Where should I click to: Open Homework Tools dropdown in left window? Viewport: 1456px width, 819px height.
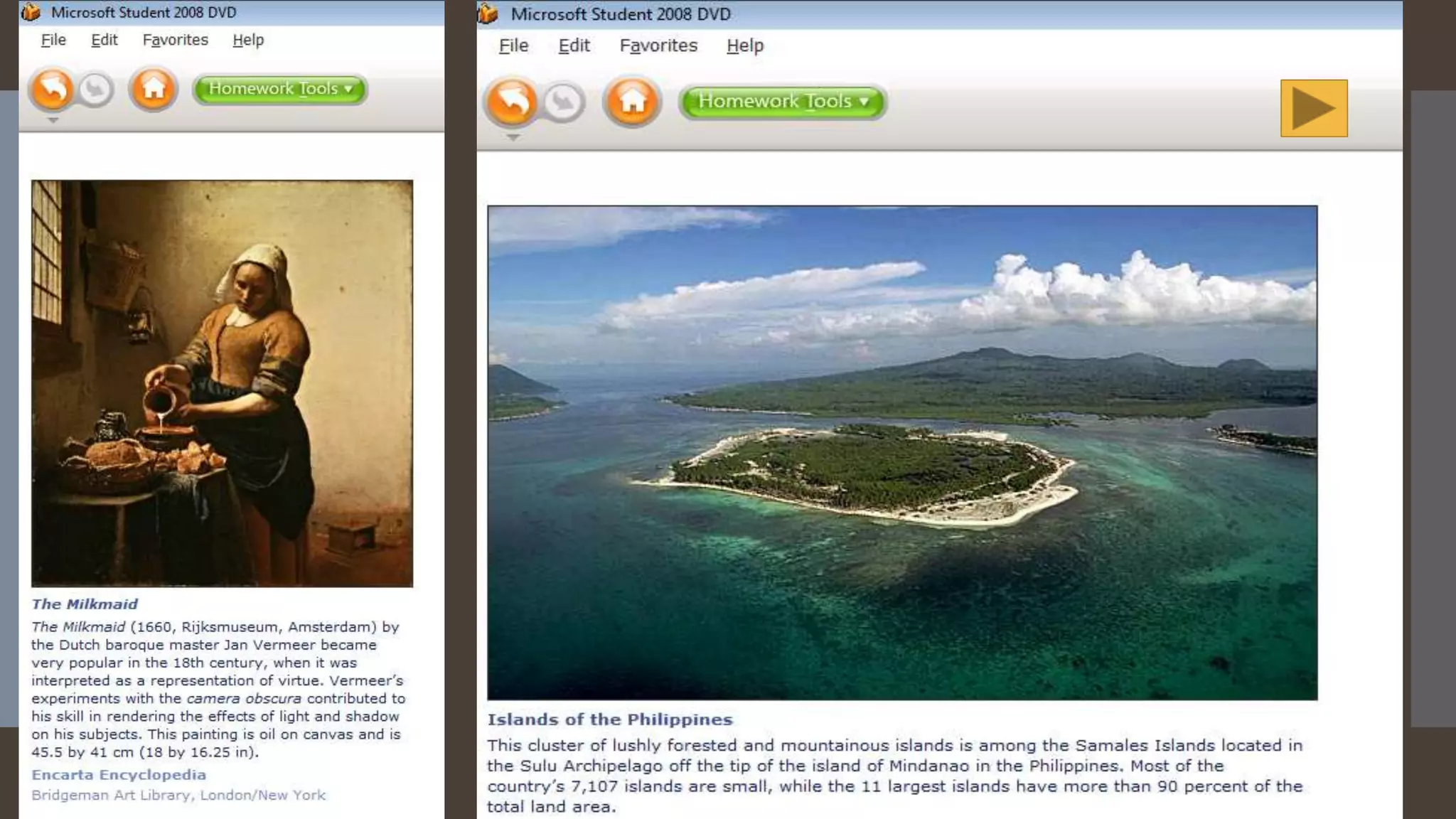[x=280, y=89]
